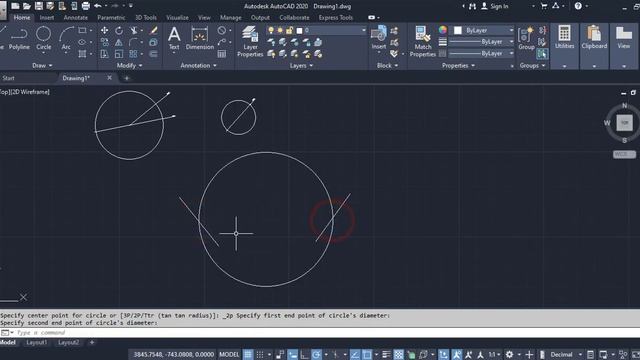Screen dimensions: 640x360
Task: Open Layer Properties manager
Action: (x=250, y=41)
